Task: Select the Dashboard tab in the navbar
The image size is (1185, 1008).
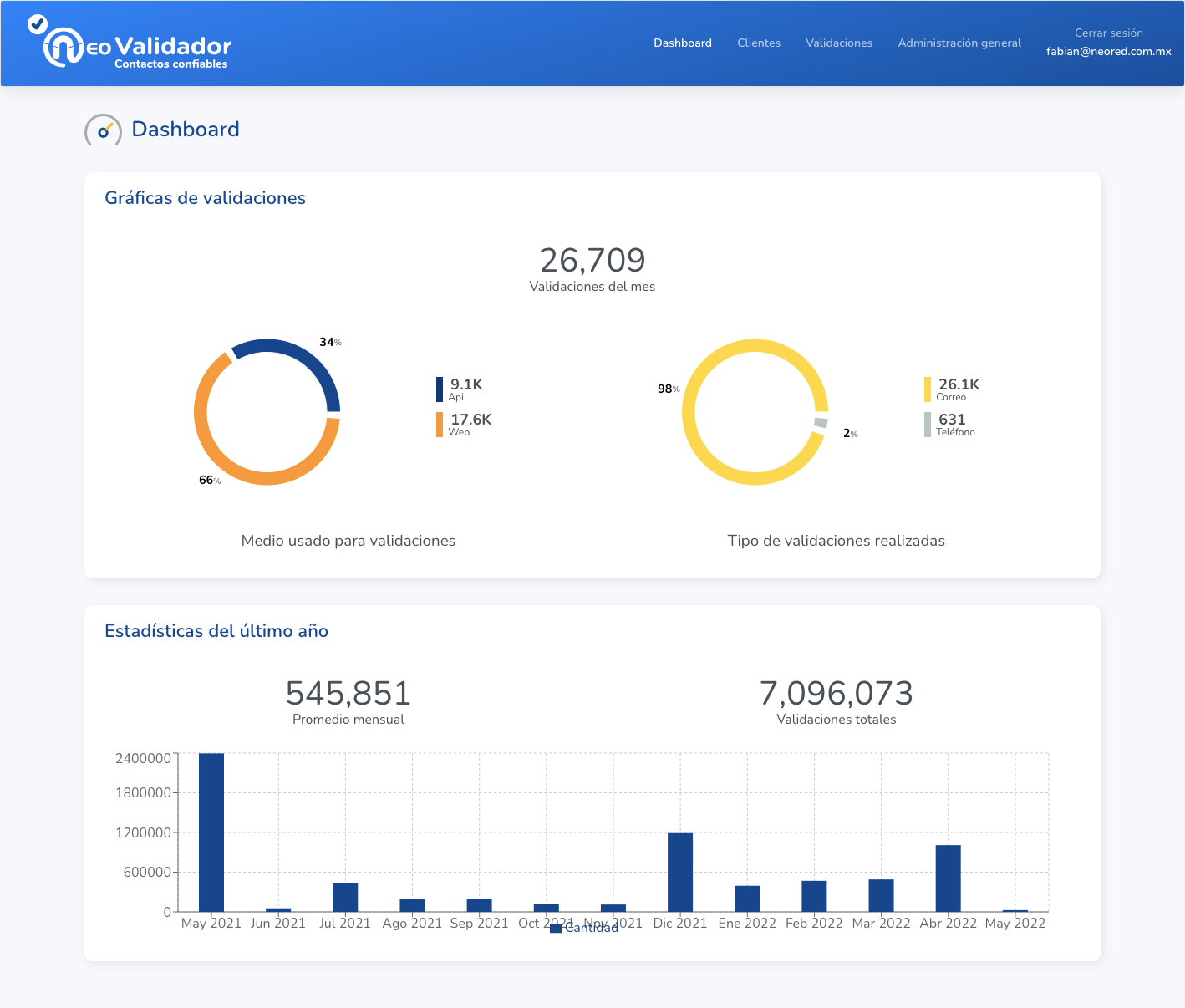Action: point(682,43)
